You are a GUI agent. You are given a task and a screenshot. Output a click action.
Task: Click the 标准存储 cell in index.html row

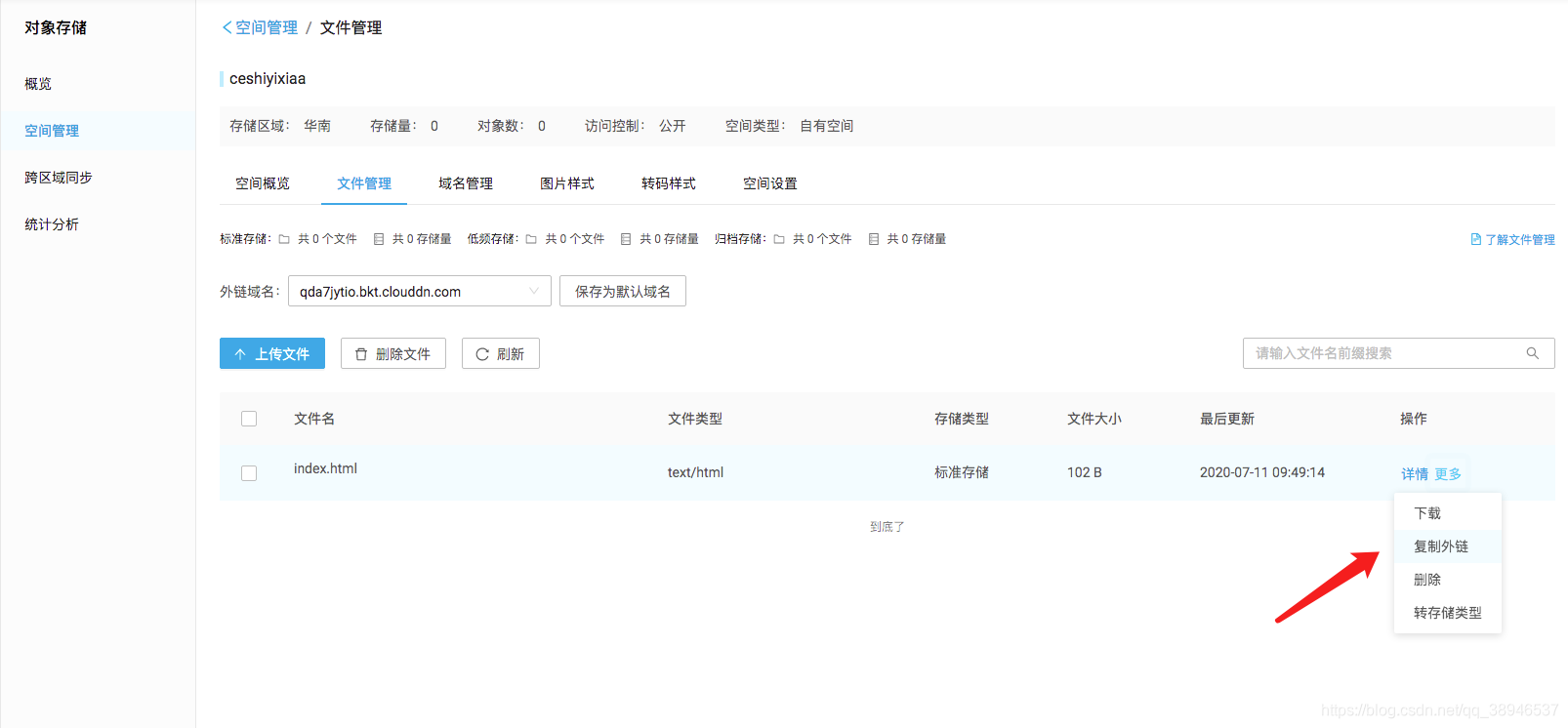click(x=962, y=472)
